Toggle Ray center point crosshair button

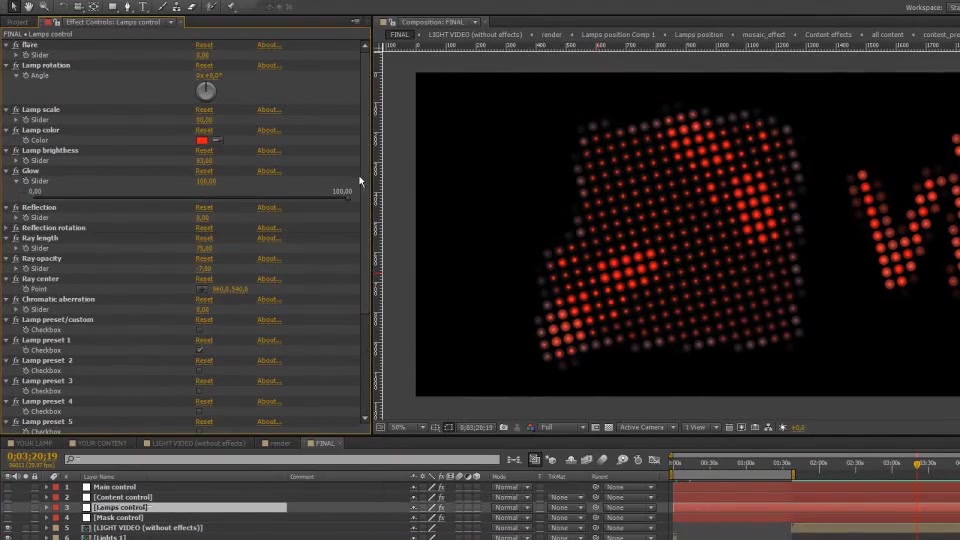coord(202,289)
